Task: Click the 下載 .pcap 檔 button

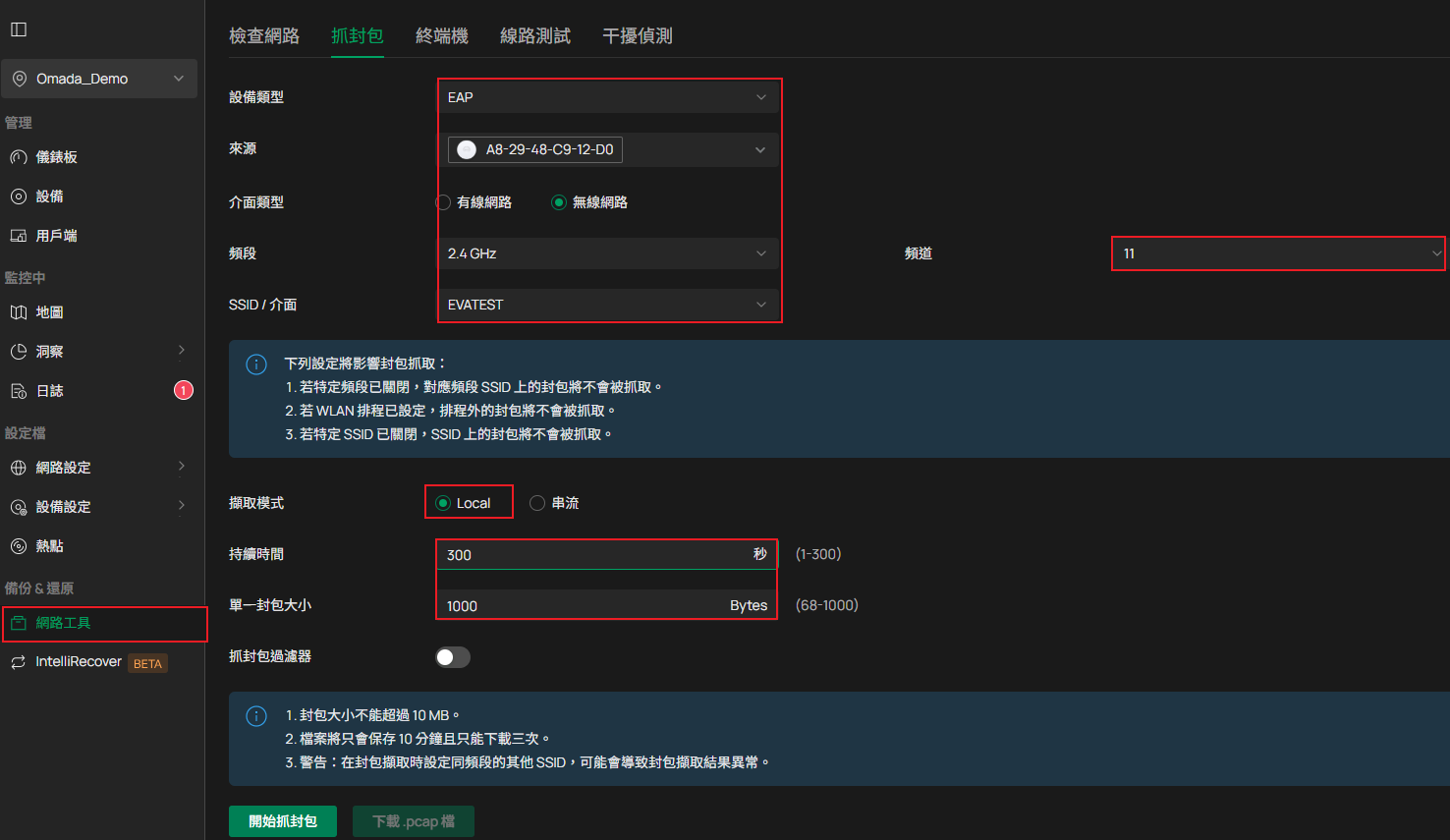Action: tap(414, 821)
